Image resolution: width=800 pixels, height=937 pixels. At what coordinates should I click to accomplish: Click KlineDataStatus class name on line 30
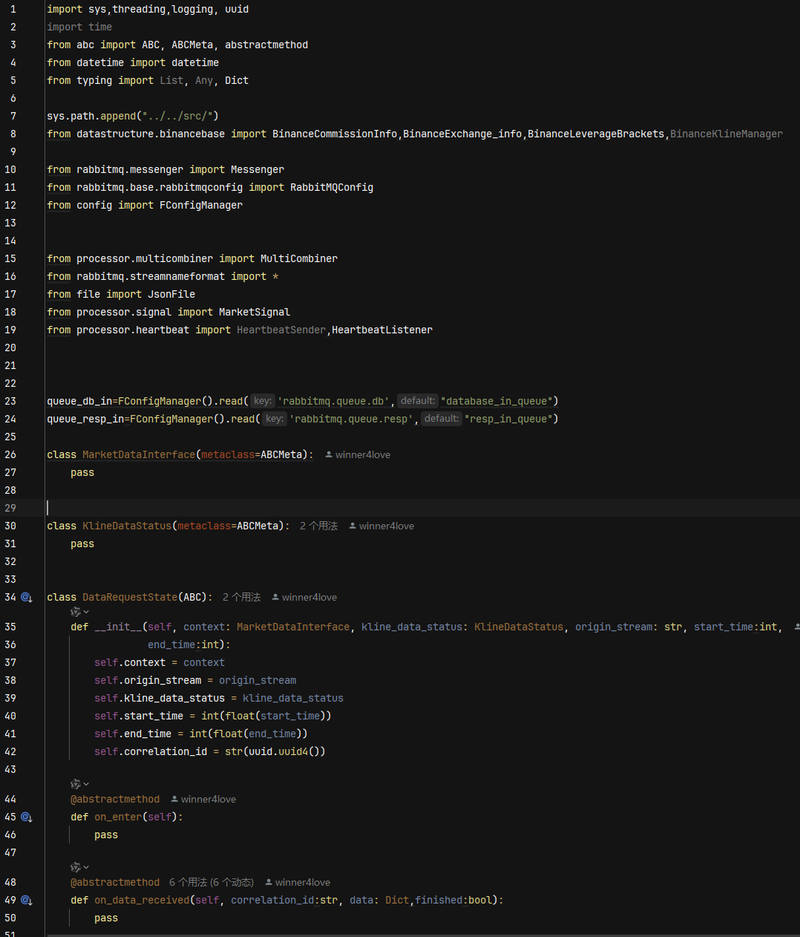pos(127,526)
